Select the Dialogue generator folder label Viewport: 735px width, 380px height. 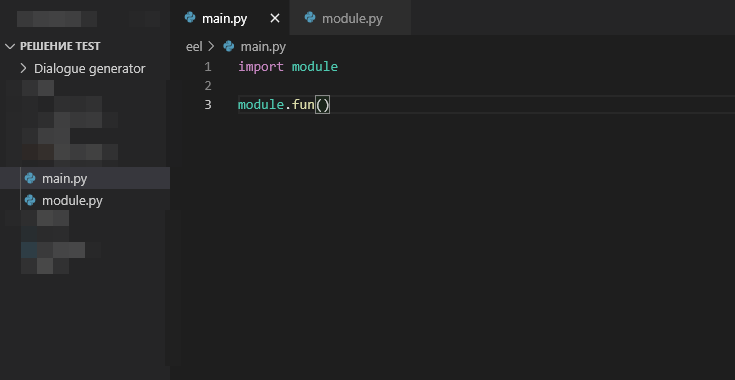pos(90,69)
